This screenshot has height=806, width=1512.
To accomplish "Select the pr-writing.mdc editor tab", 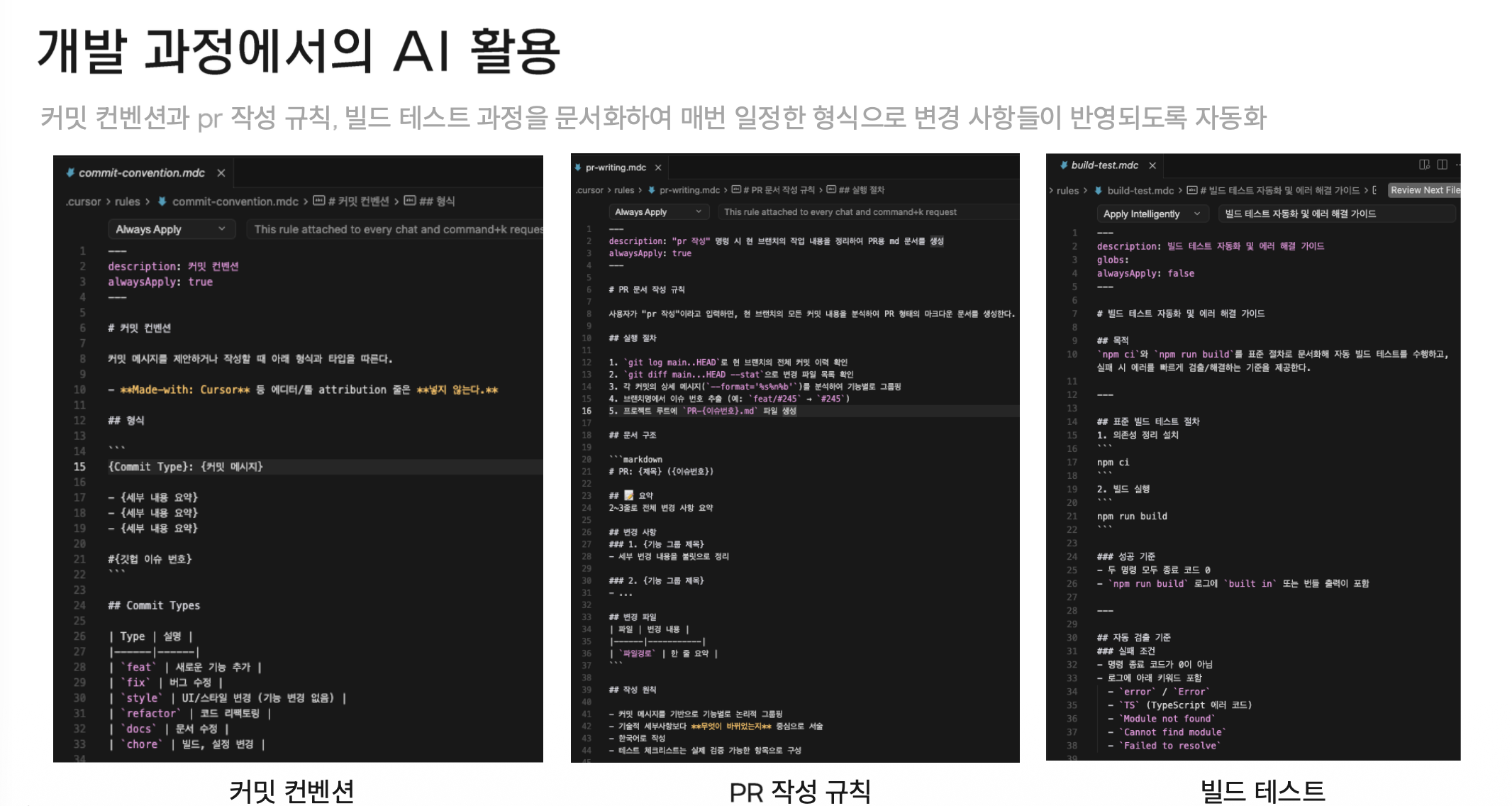I will tap(615, 167).
